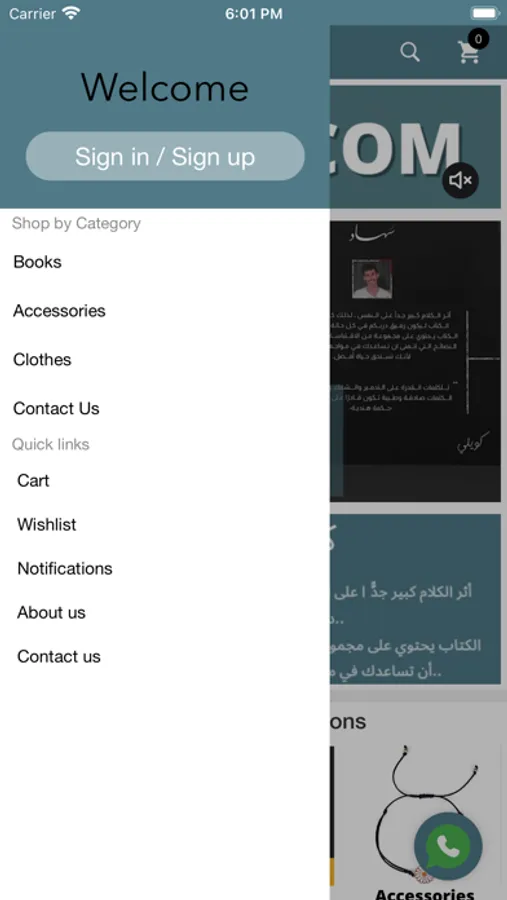Tap the Arabic text book description card

click(415, 599)
